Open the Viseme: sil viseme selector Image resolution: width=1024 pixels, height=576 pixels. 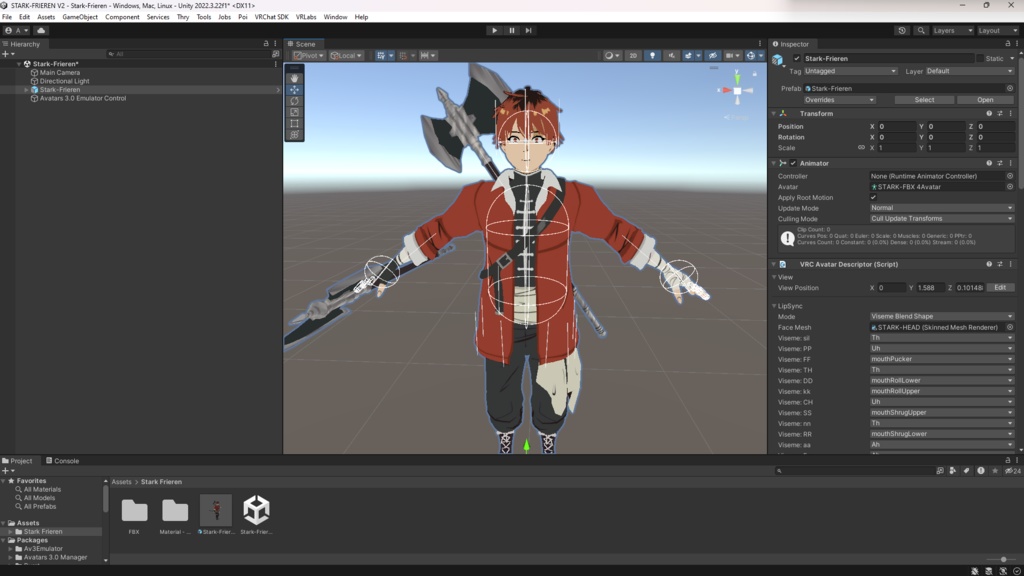click(x=940, y=340)
